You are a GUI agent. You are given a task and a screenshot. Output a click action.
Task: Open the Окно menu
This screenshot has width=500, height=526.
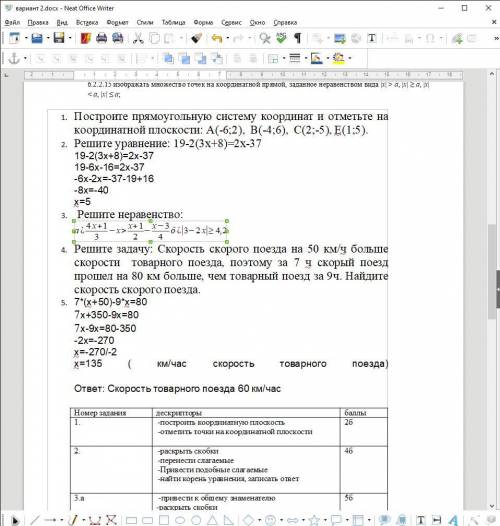(257, 22)
